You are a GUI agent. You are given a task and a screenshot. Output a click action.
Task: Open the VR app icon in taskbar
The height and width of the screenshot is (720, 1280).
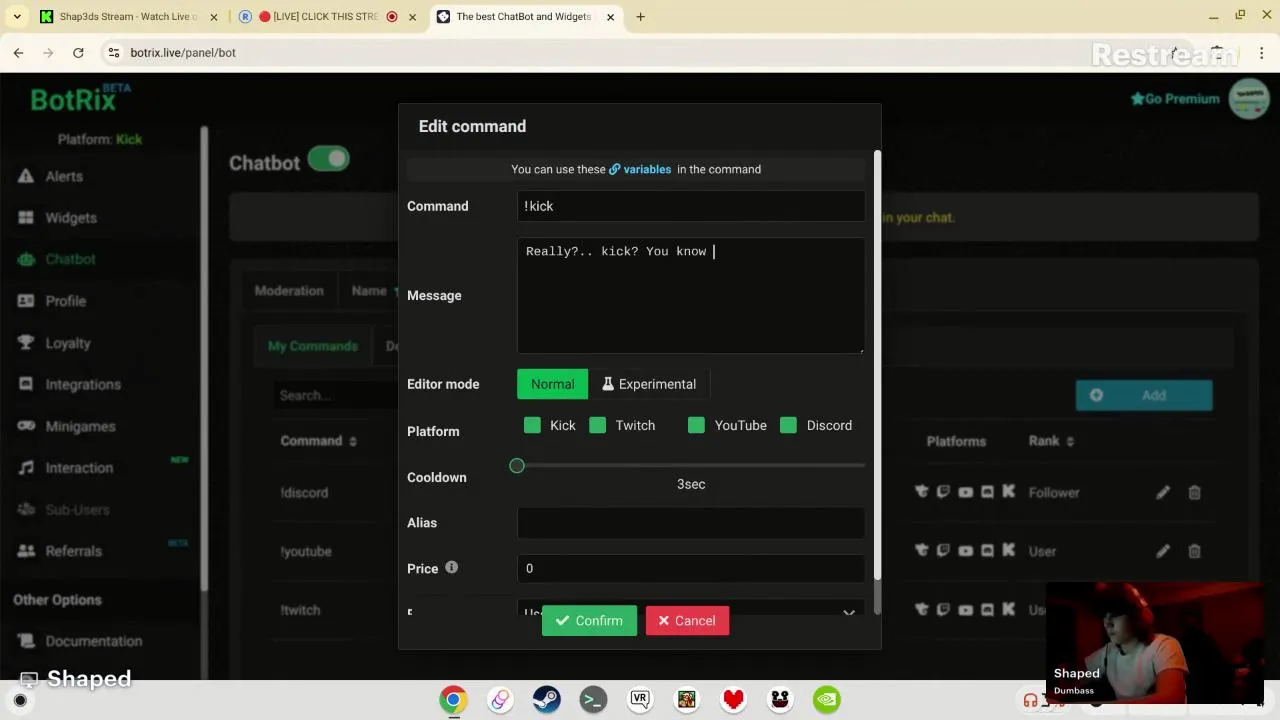640,700
